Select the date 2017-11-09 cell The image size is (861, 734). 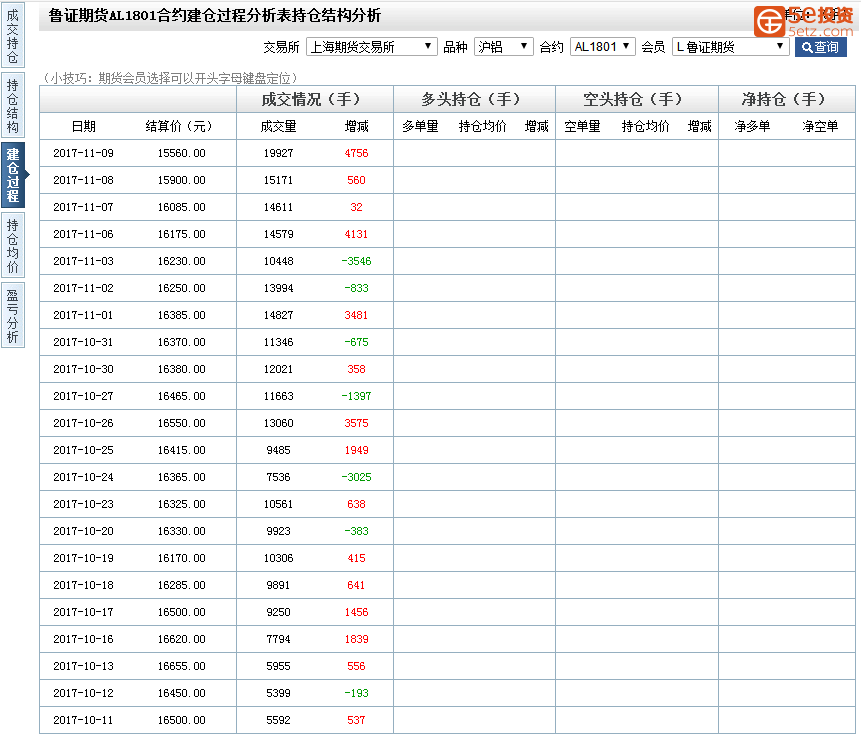pyautogui.click(x=83, y=153)
